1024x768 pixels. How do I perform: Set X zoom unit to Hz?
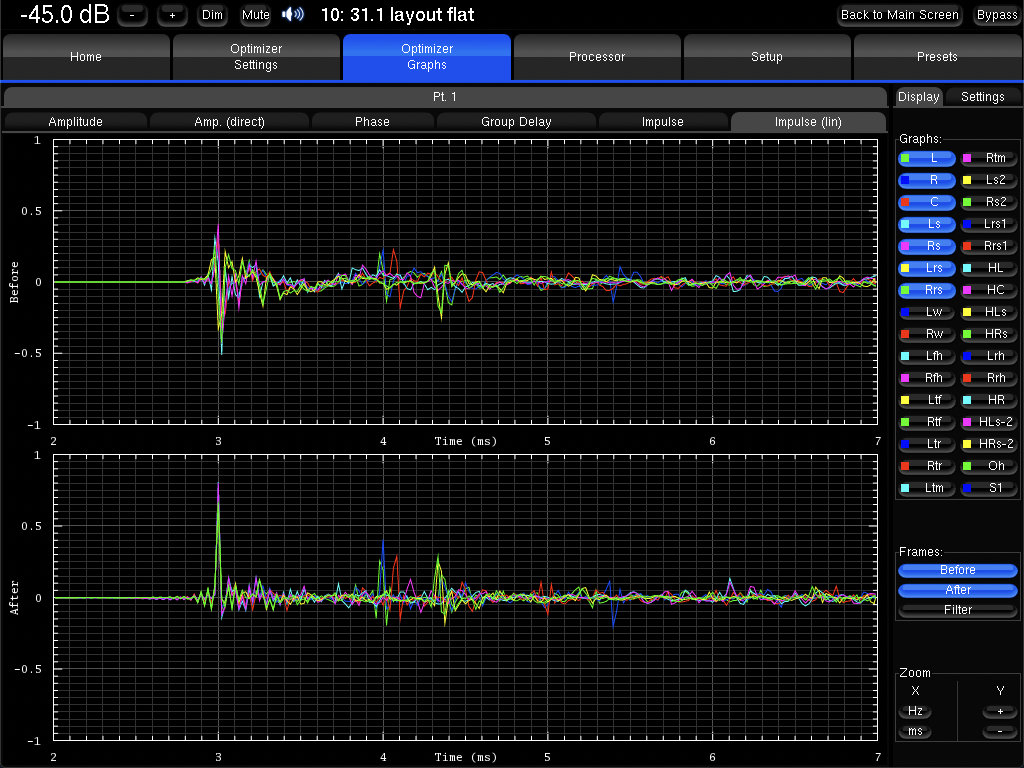pyautogui.click(x=915, y=711)
